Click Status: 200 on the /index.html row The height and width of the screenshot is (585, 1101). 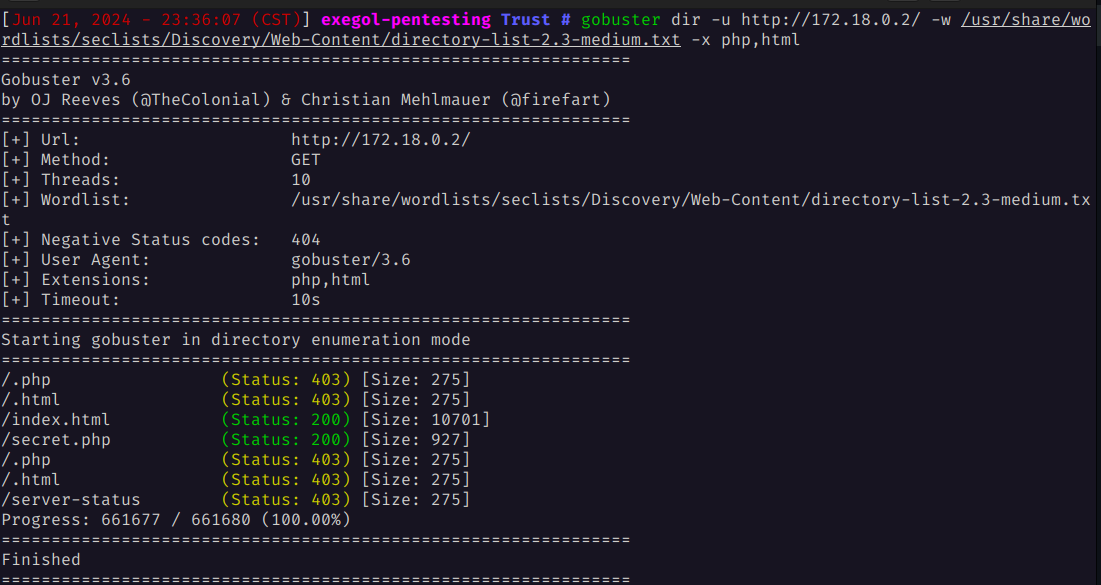(x=286, y=420)
